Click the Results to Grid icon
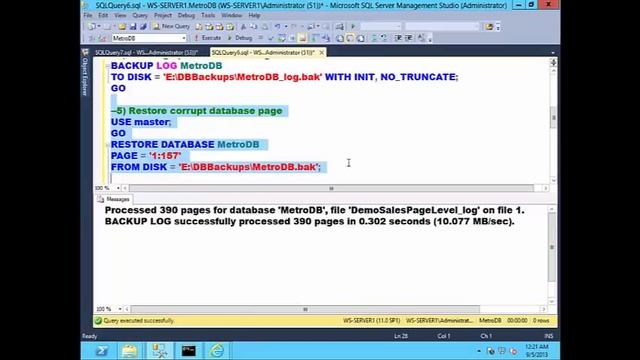Viewport: 640px width, 360px height. click(350, 38)
